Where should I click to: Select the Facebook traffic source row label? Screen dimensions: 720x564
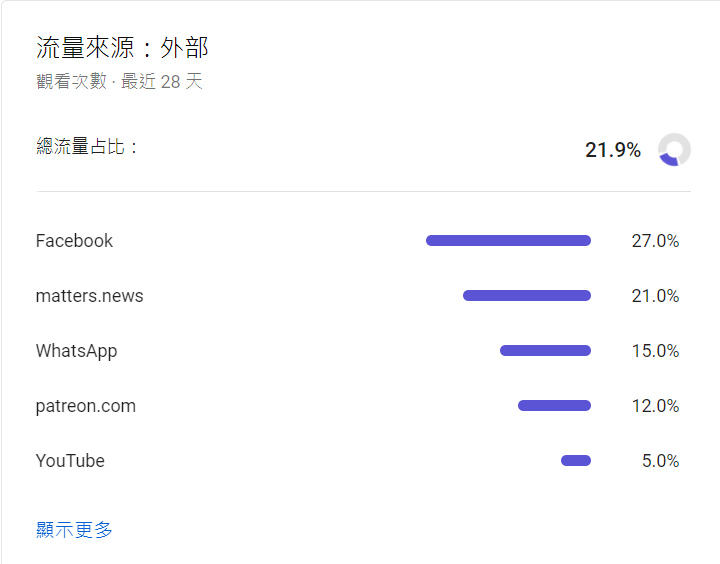click(x=74, y=241)
